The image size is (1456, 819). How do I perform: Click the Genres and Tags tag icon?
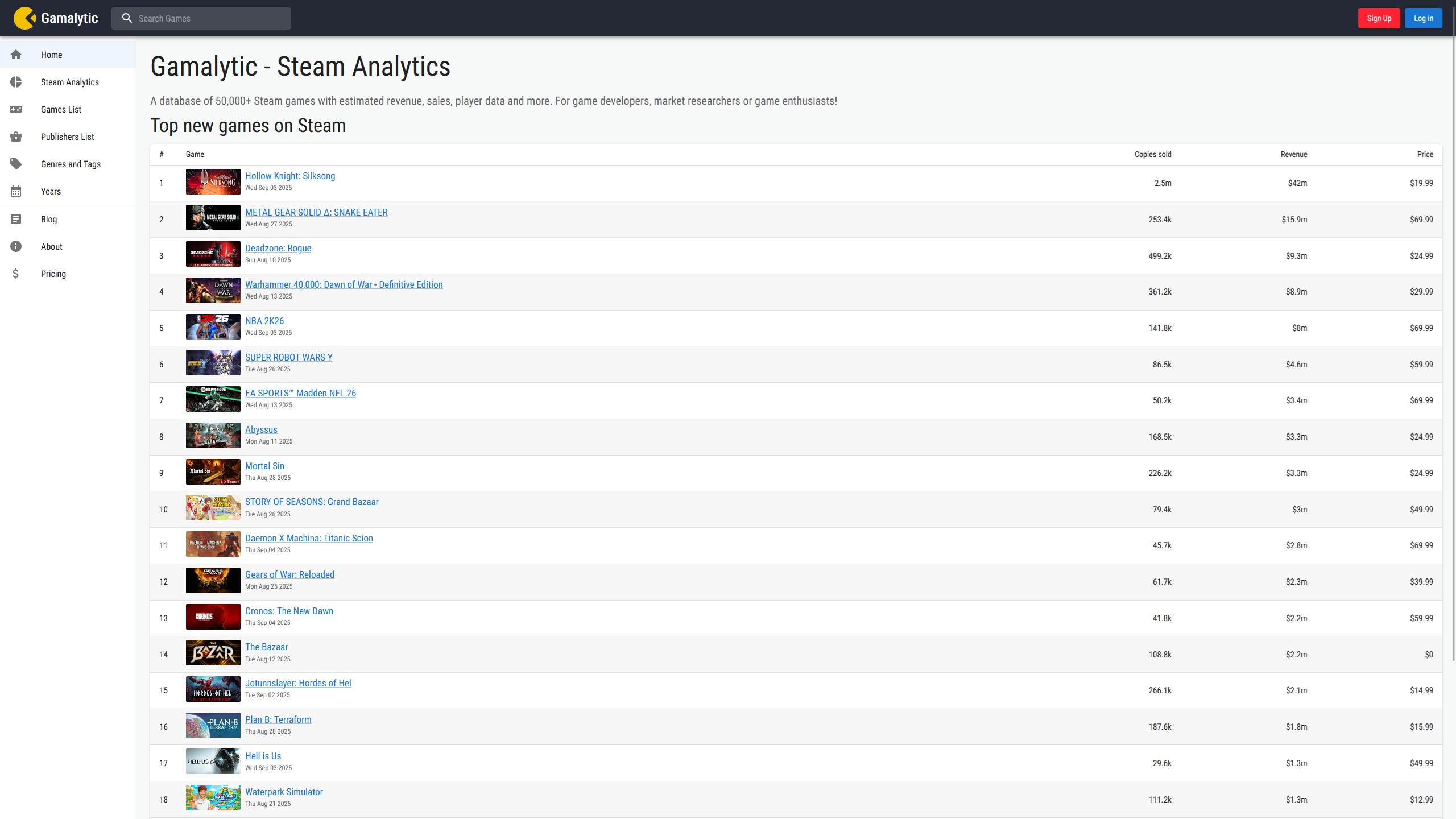16,164
